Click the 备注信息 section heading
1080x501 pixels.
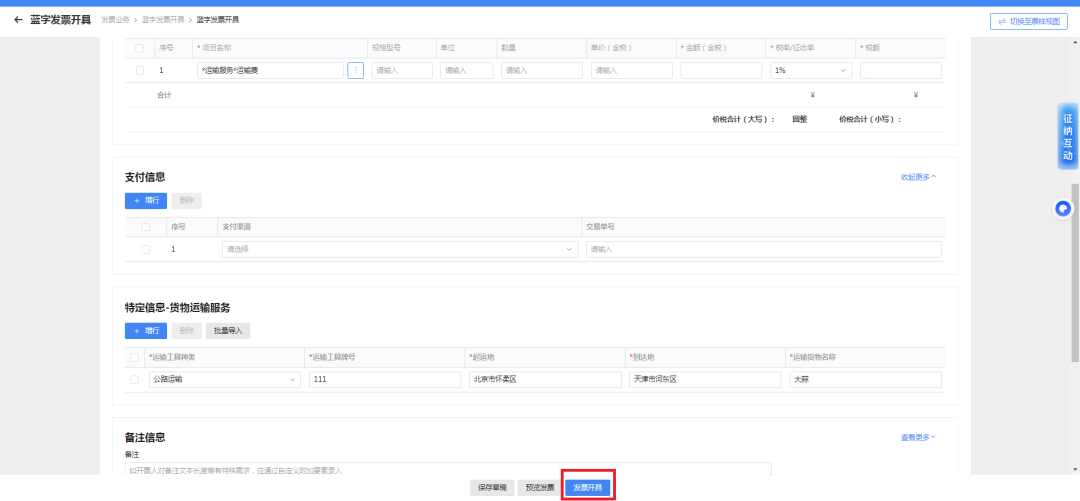[145, 438]
